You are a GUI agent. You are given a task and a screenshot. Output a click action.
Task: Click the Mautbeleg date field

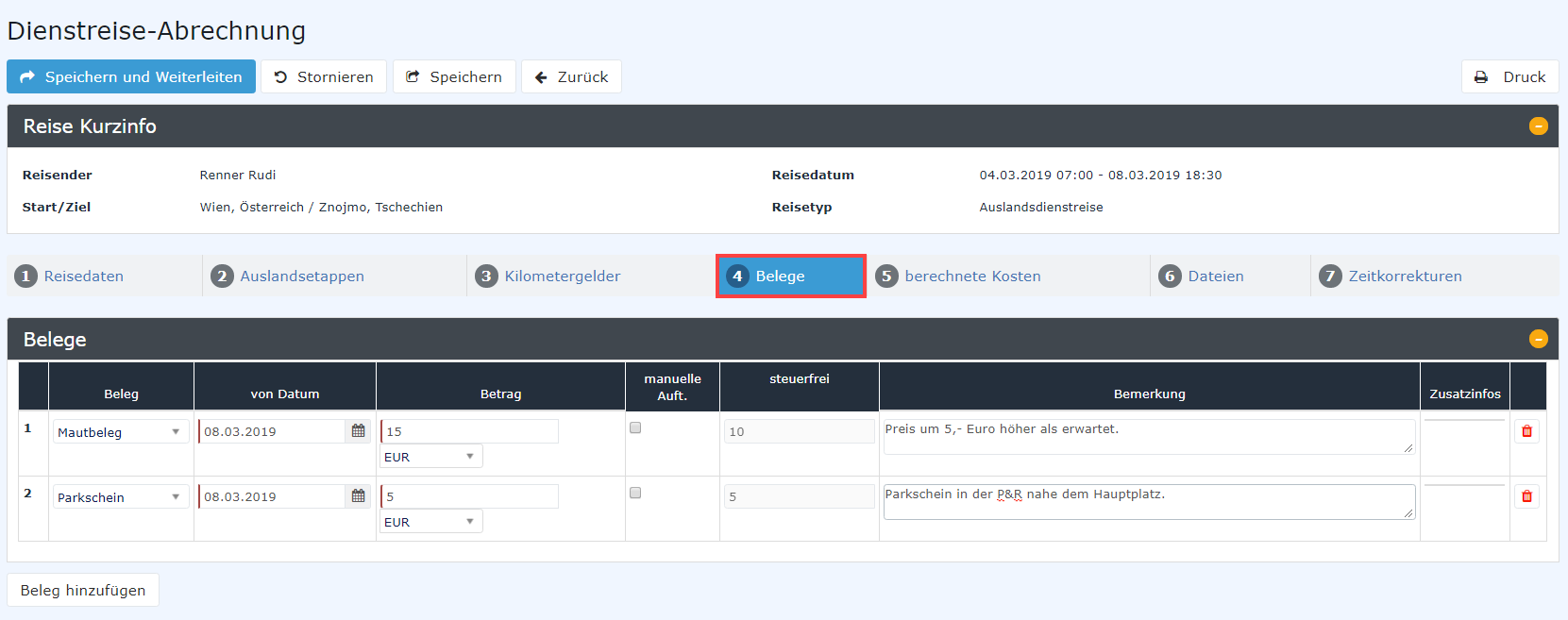pyautogui.click(x=272, y=431)
